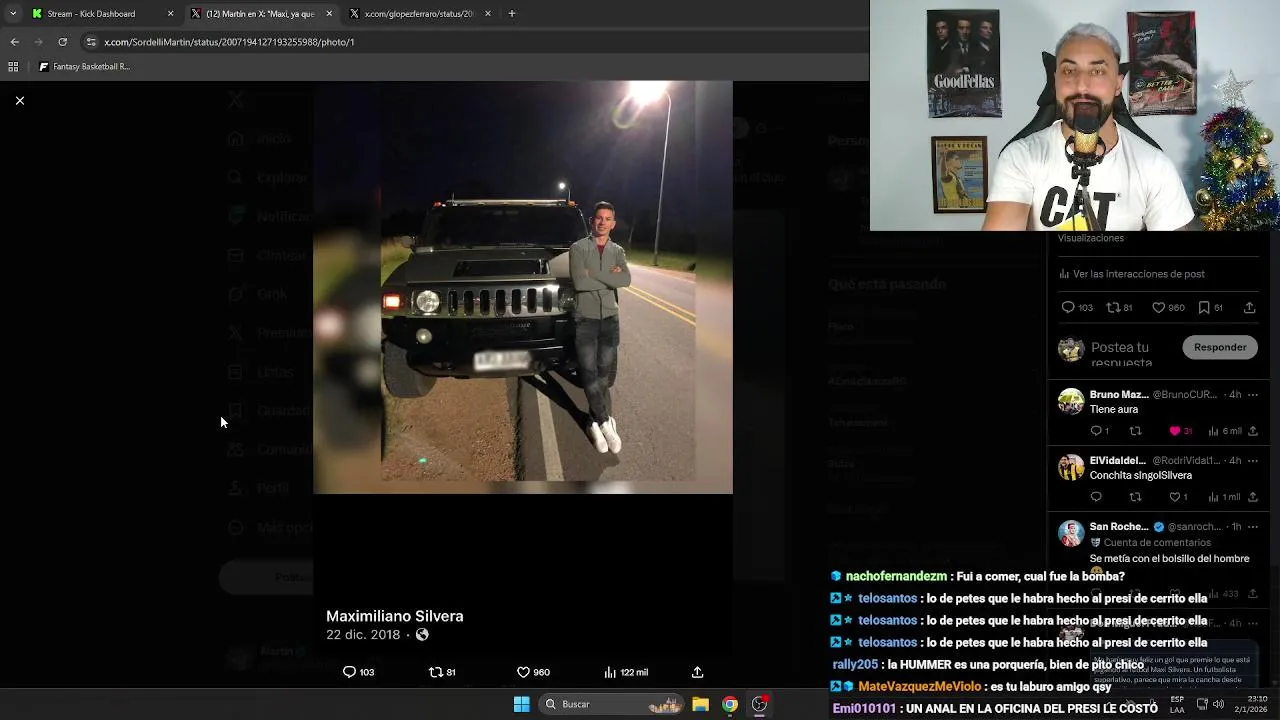Like the post via the 960 heart under the photo

click(x=533, y=672)
